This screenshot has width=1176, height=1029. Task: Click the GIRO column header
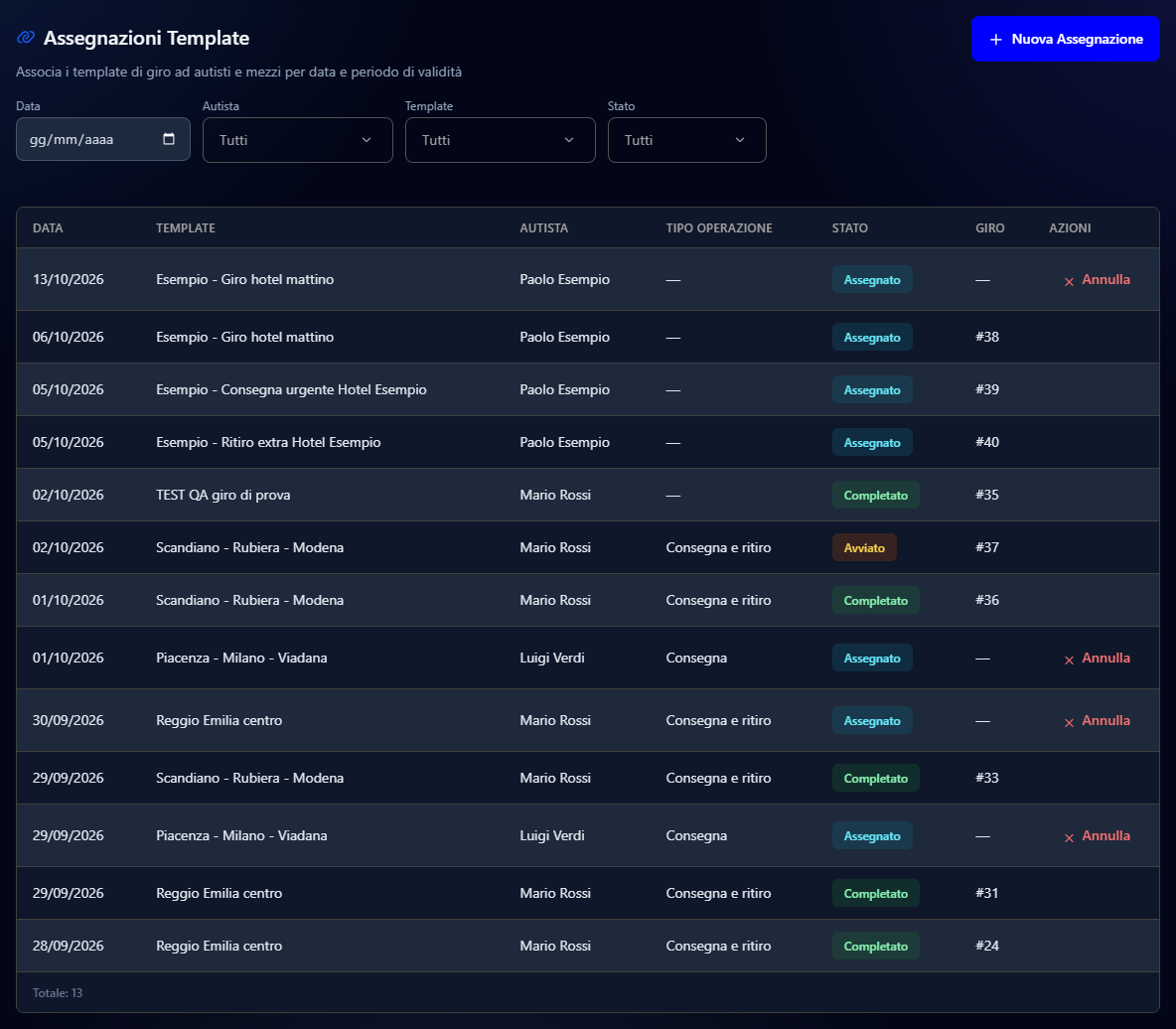click(x=990, y=228)
